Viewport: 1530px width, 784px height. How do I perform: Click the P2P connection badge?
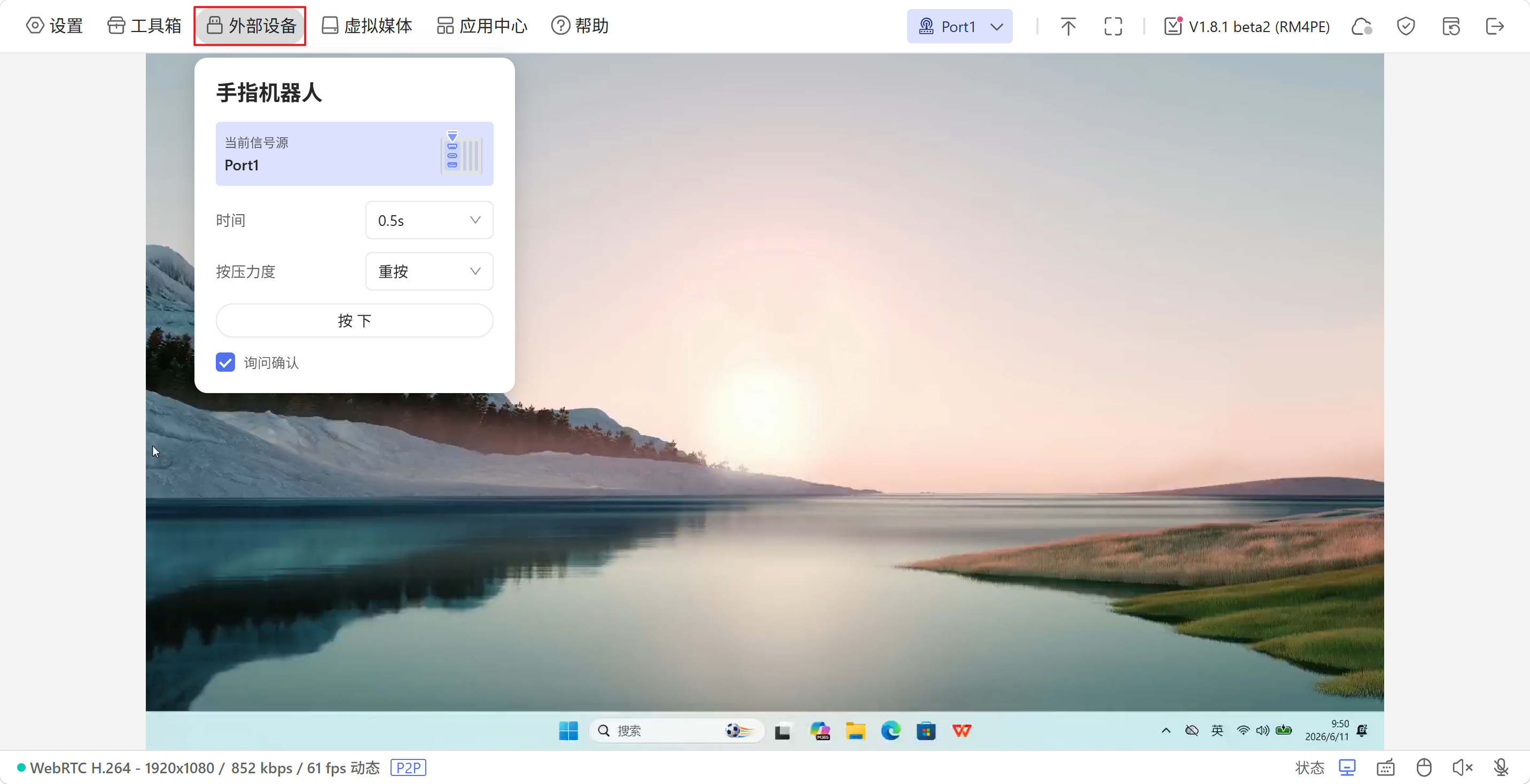409,768
